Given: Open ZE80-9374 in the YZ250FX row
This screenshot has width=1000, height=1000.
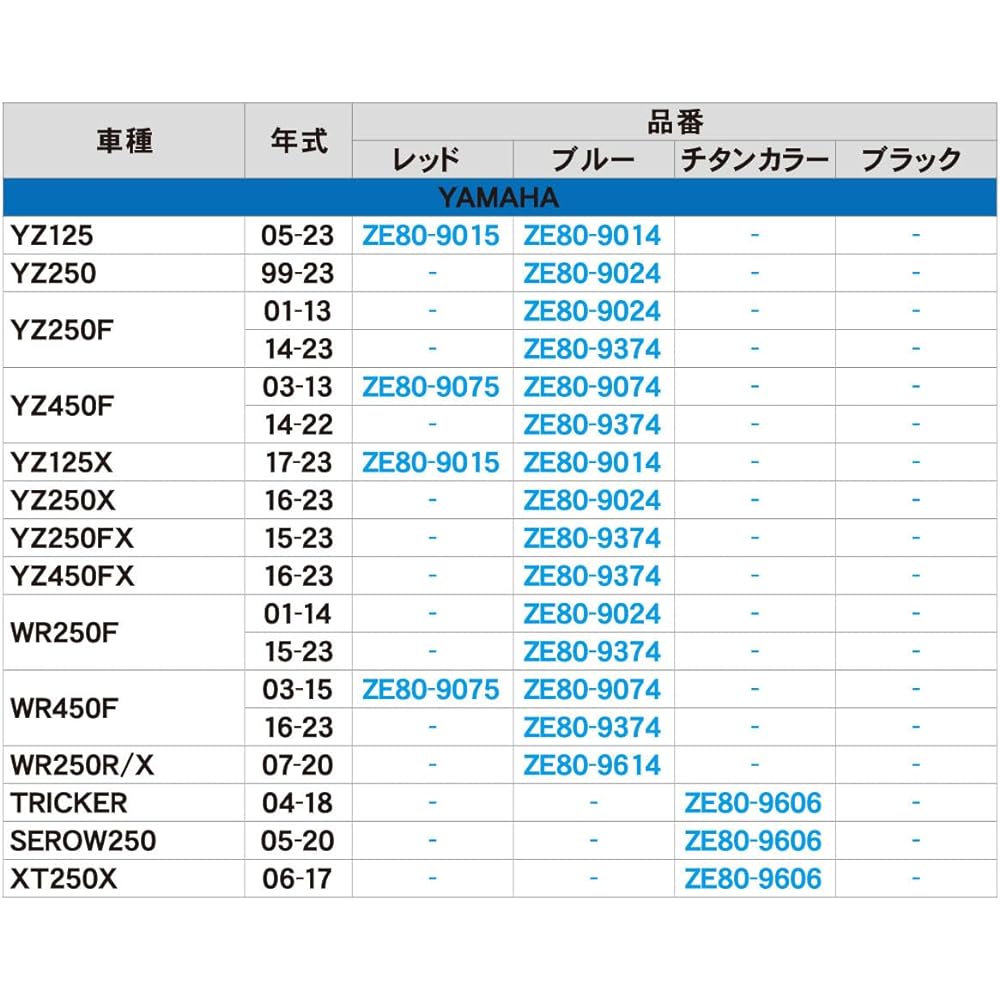Looking at the screenshot, I should tap(592, 538).
